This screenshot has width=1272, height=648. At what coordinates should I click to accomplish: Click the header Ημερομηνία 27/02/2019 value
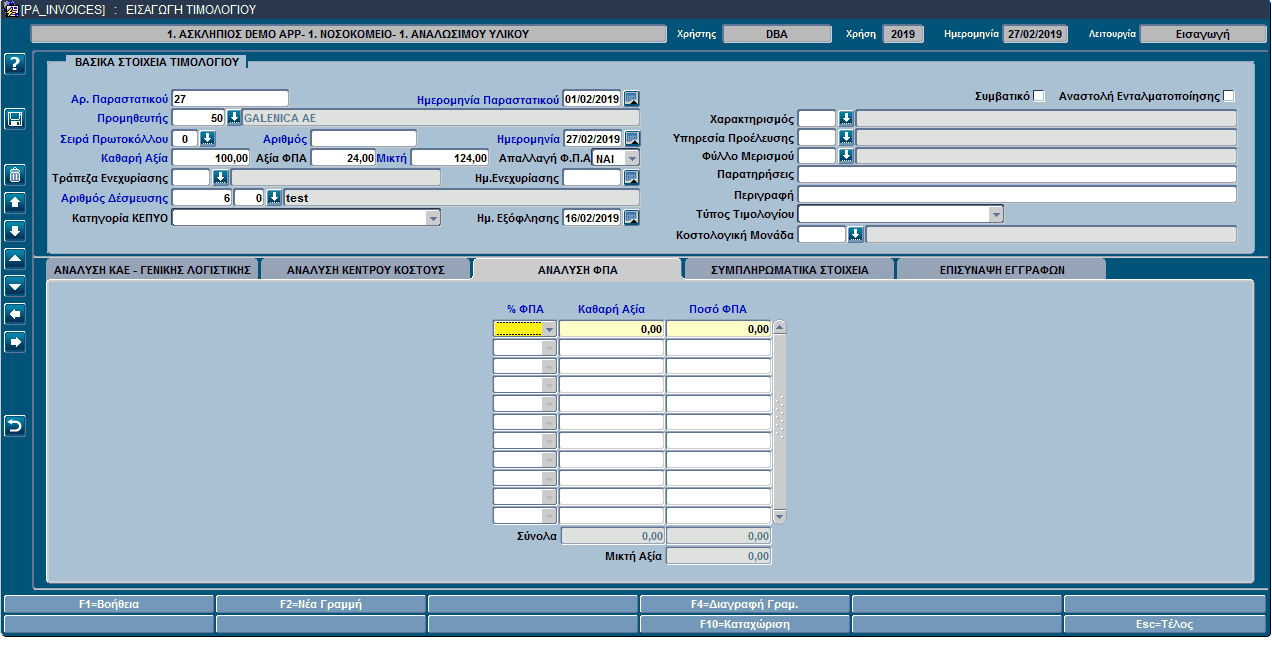pos(1035,34)
